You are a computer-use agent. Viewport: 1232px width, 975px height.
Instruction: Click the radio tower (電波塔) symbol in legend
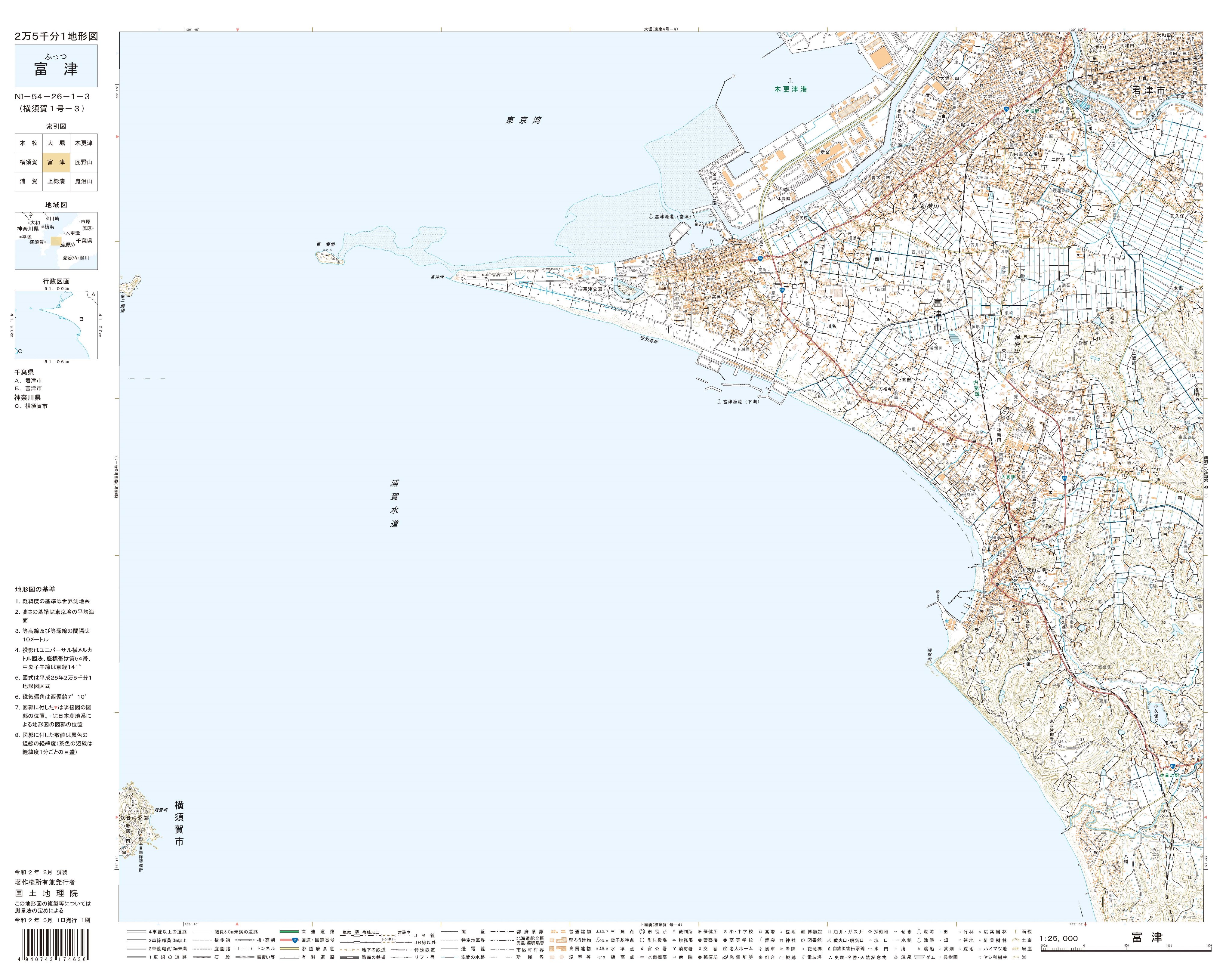tap(803, 957)
